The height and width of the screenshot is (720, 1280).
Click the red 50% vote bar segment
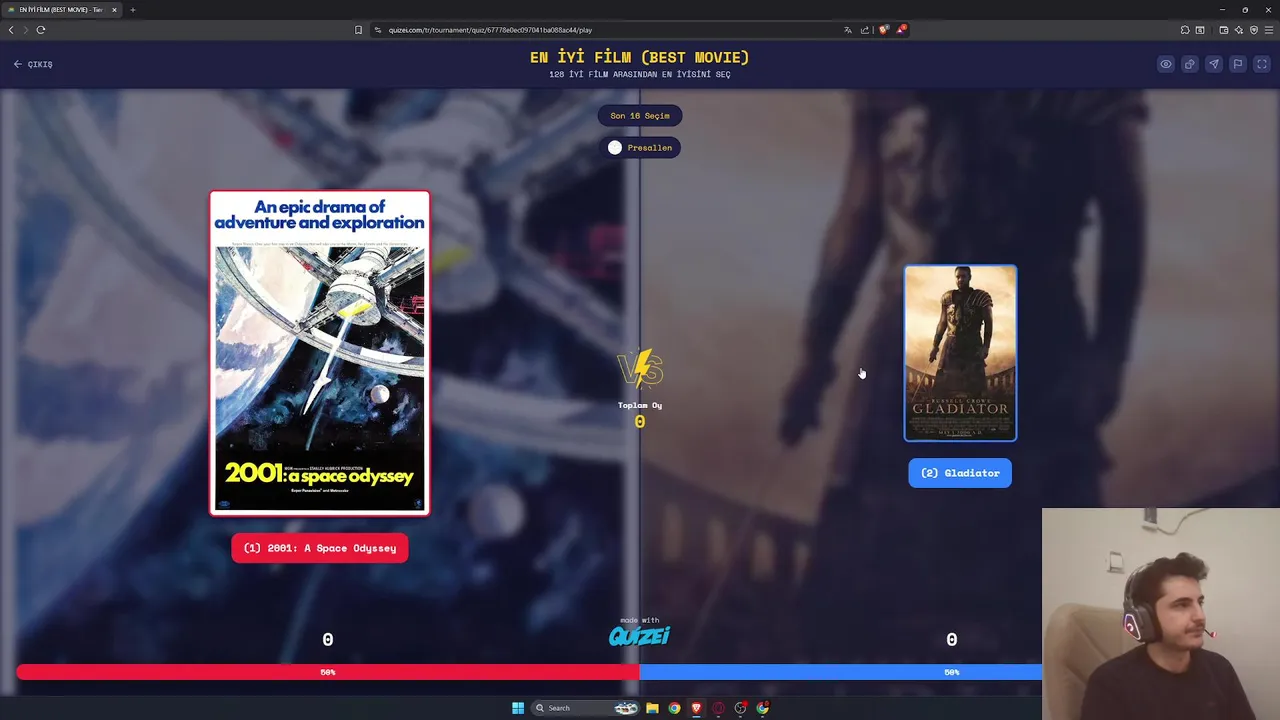pos(328,672)
